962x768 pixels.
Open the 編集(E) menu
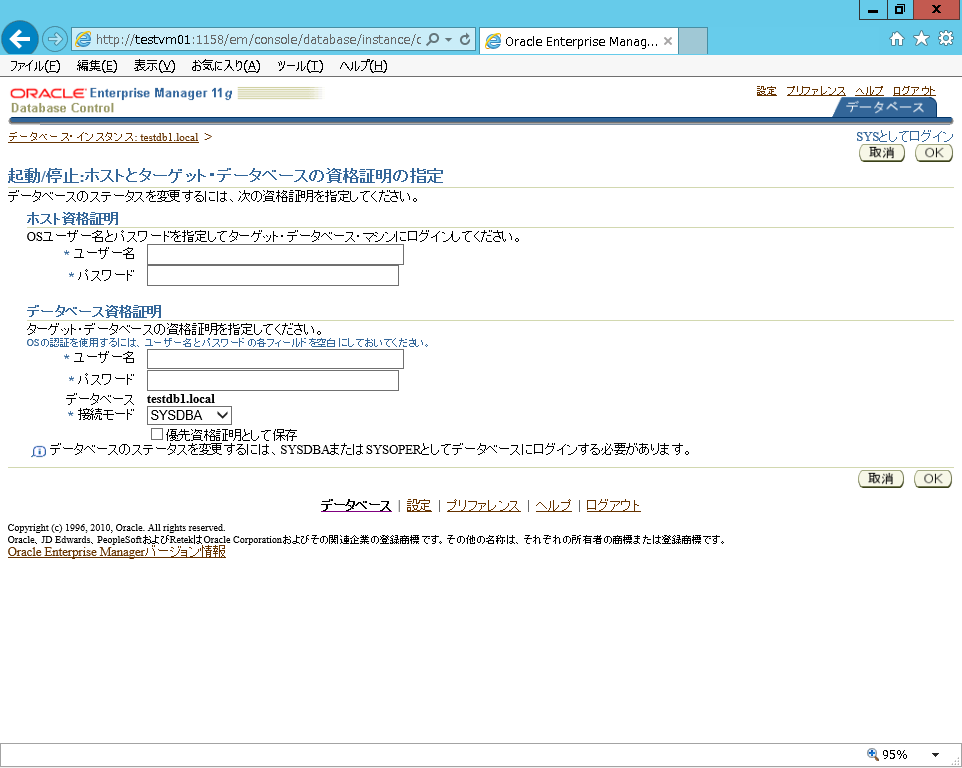click(x=97, y=66)
